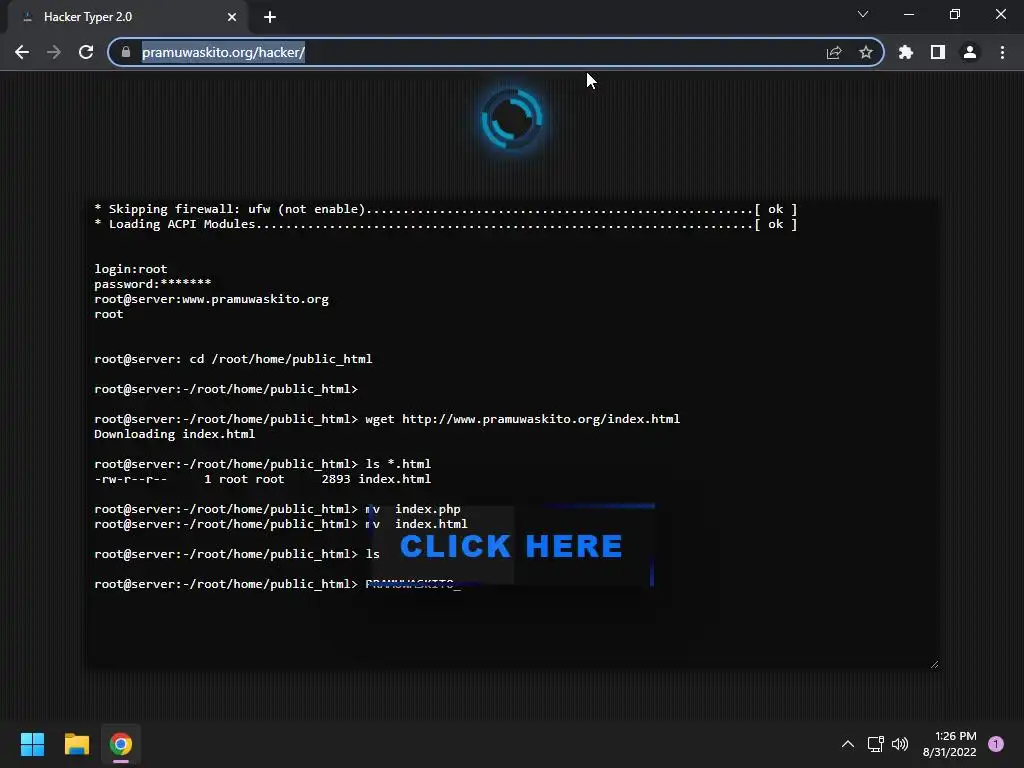Click the CLICK HERE banner
The width and height of the screenshot is (1024, 768).
pos(511,546)
